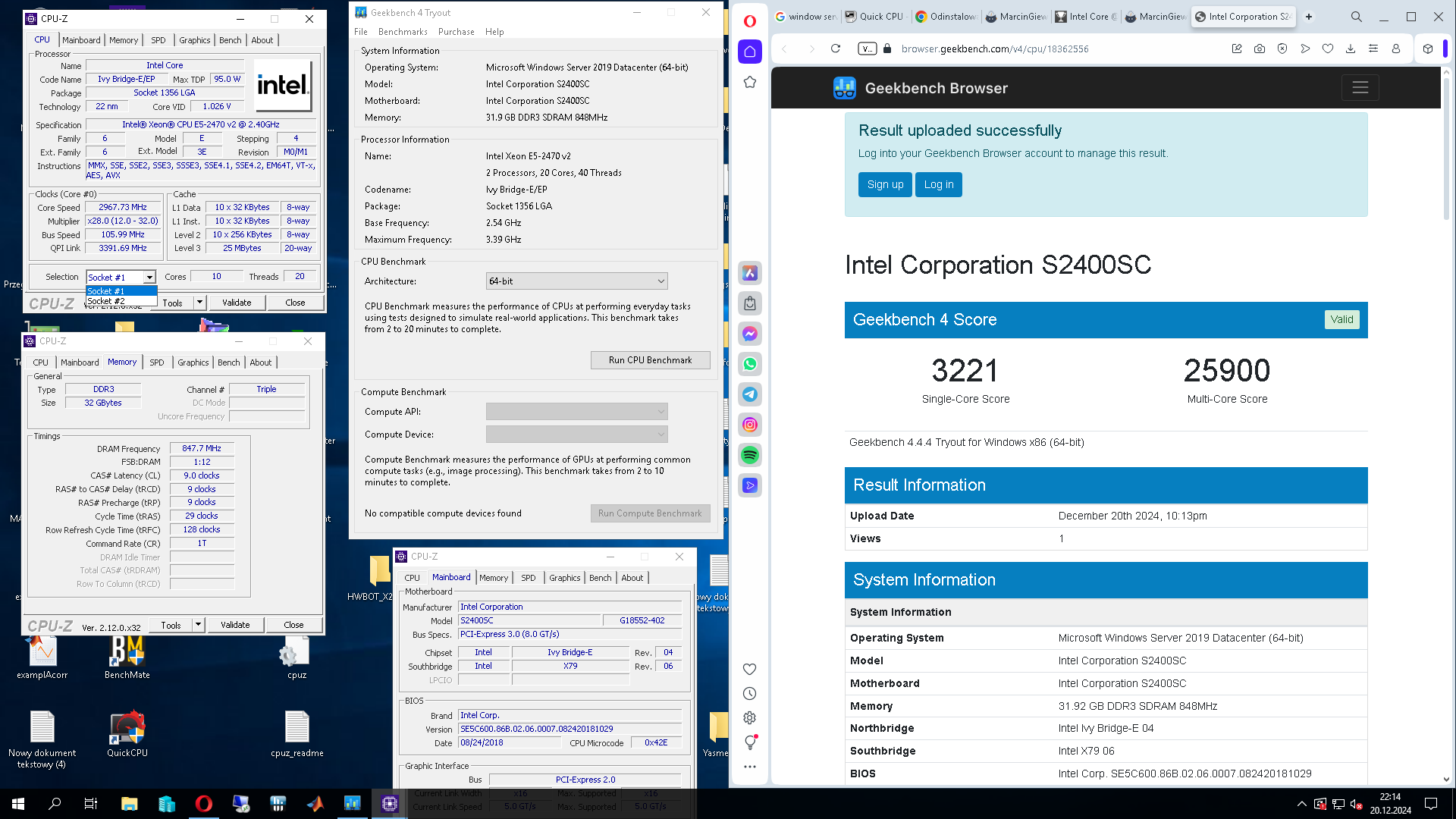The height and width of the screenshot is (819, 1456).
Task: Select the QuickCPU desktop shortcut
Action: (x=127, y=735)
